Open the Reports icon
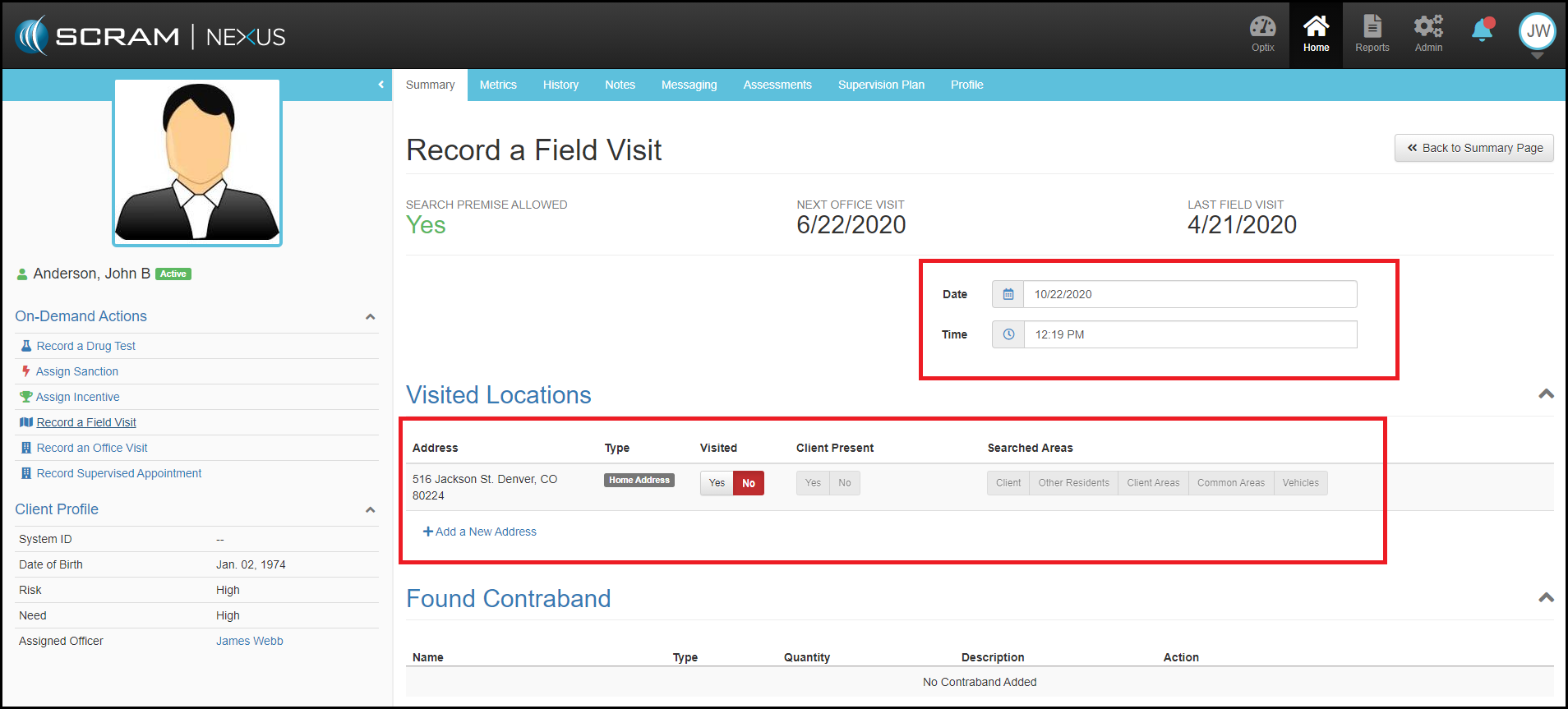The width and height of the screenshot is (1568, 709). point(1372,35)
